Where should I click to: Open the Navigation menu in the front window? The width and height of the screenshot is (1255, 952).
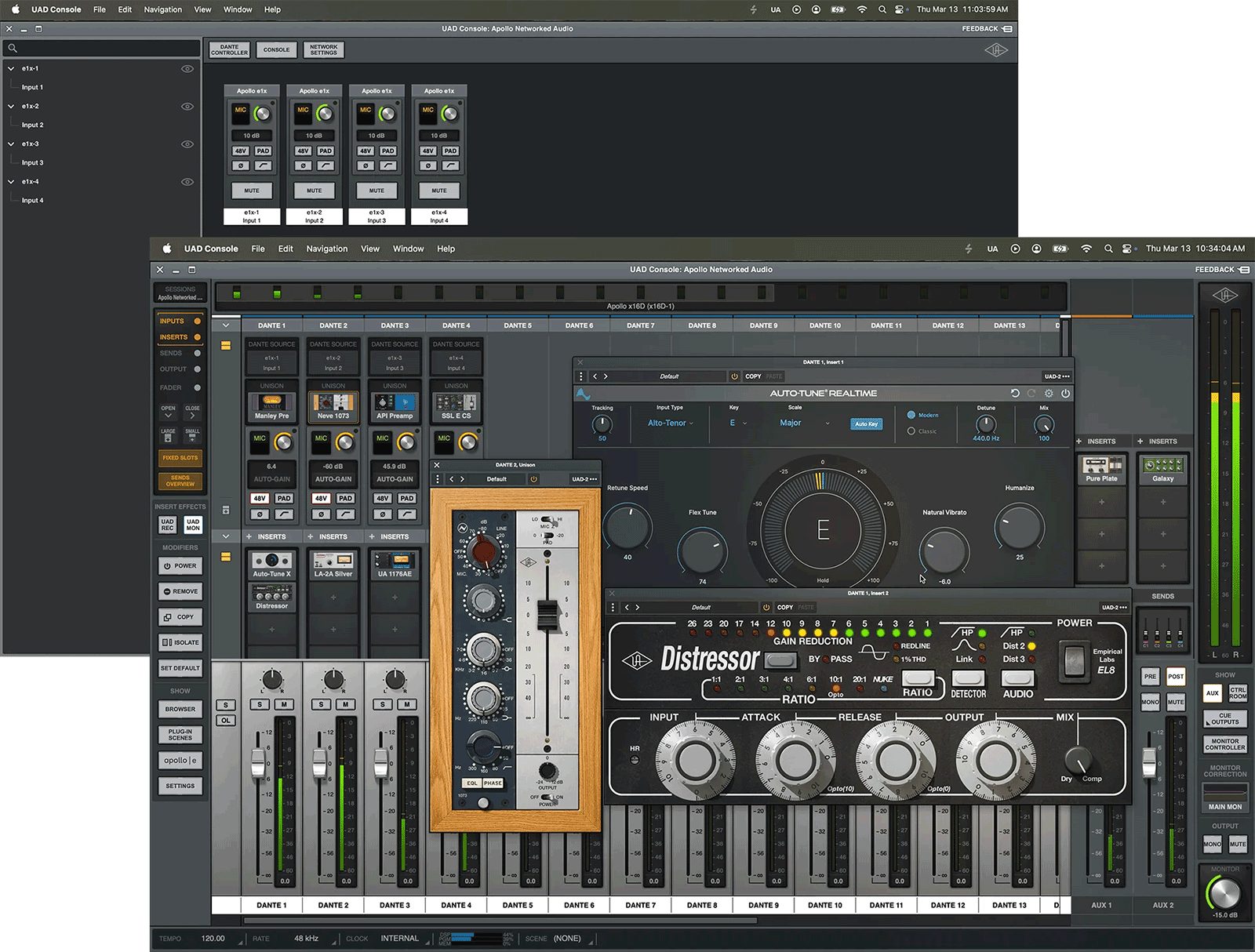point(327,249)
